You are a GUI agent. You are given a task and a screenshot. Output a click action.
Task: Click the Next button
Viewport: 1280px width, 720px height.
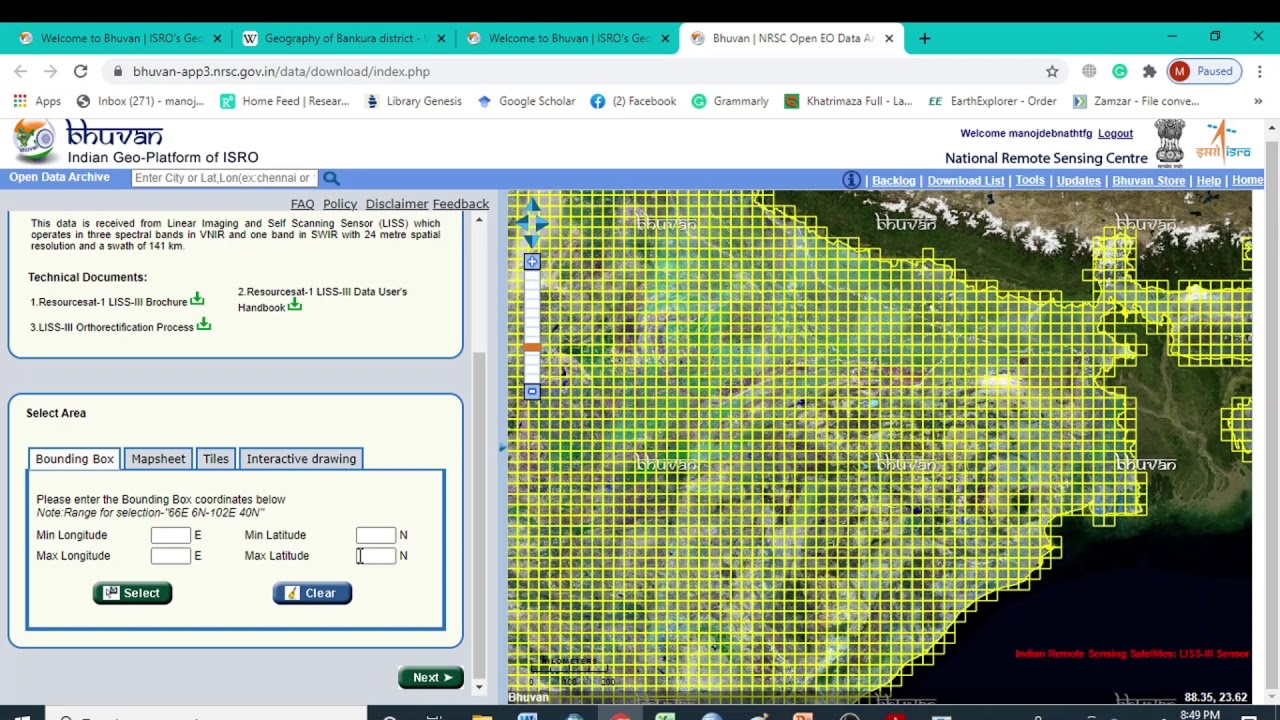point(431,678)
